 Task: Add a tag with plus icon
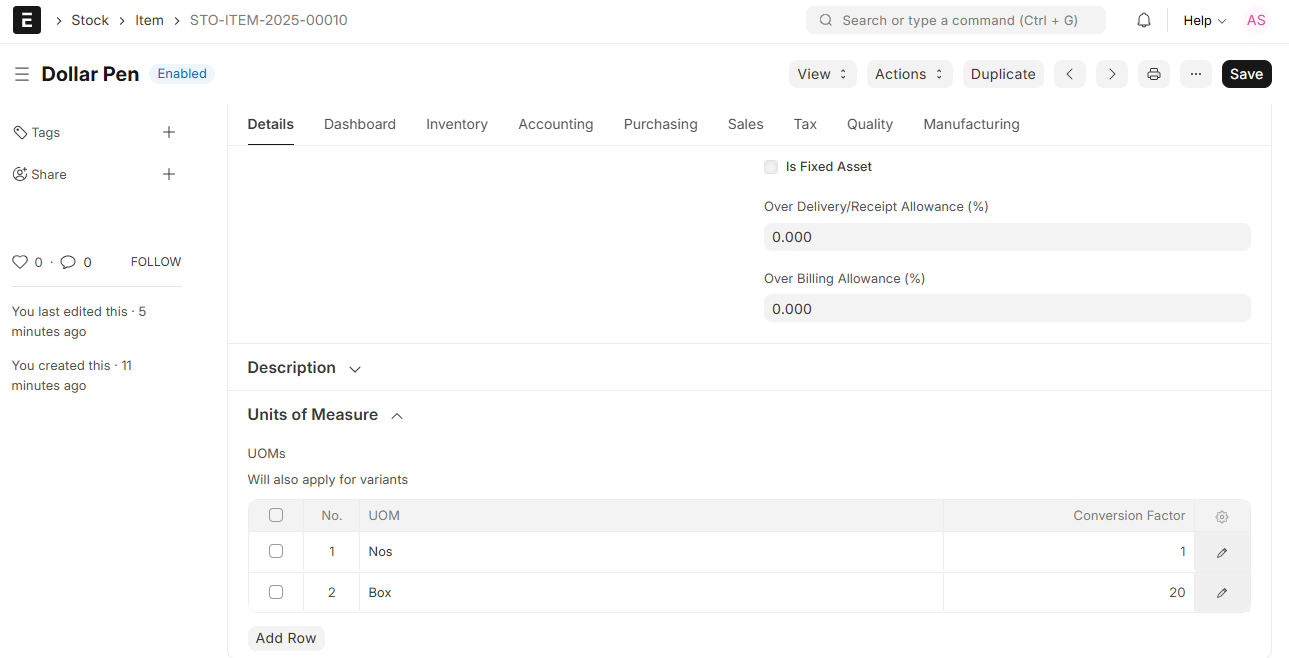[x=169, y=132]
